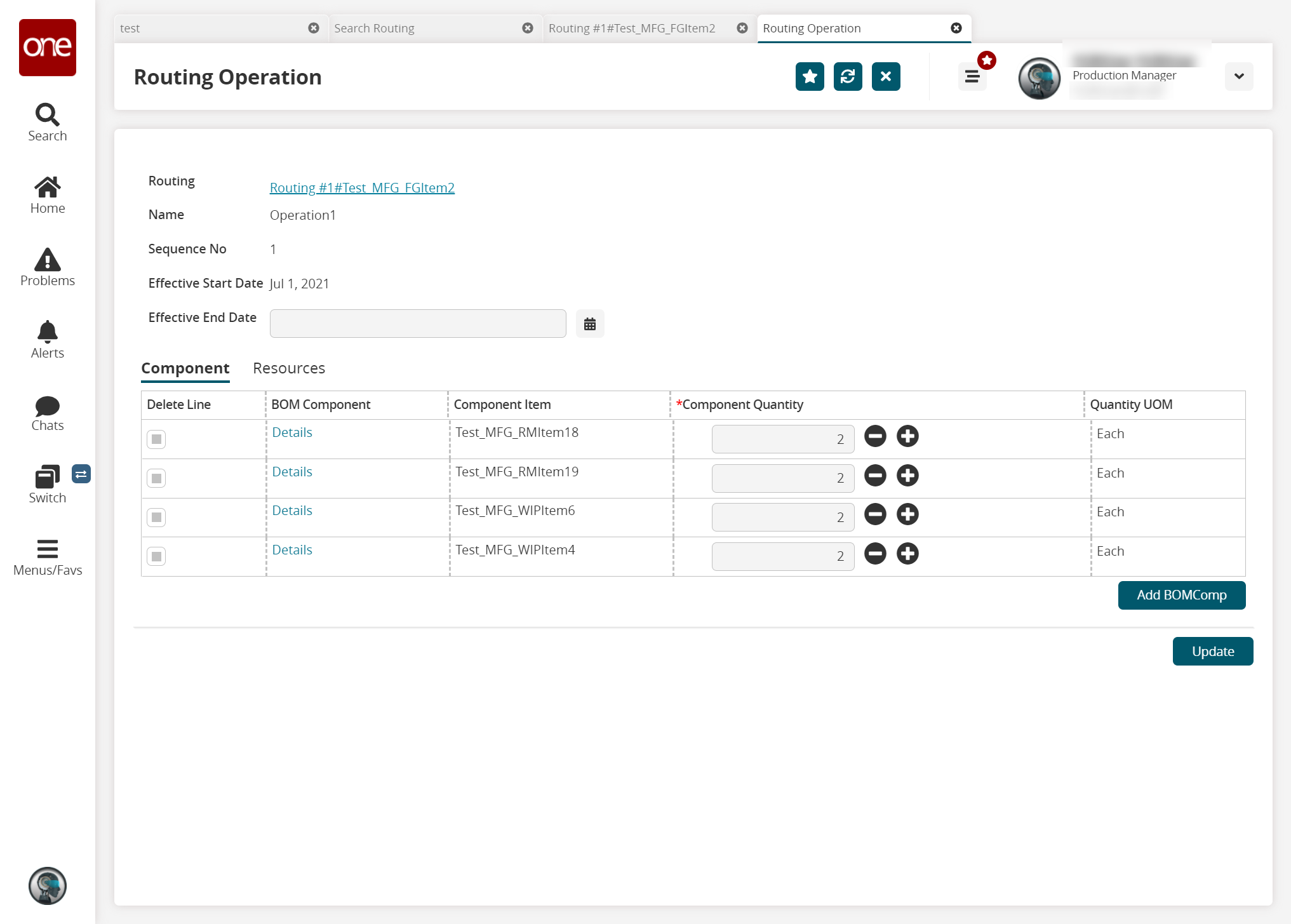1291x924 pixels.
Task: Click the favorite star icon button
Action: (x=810, y=77)
